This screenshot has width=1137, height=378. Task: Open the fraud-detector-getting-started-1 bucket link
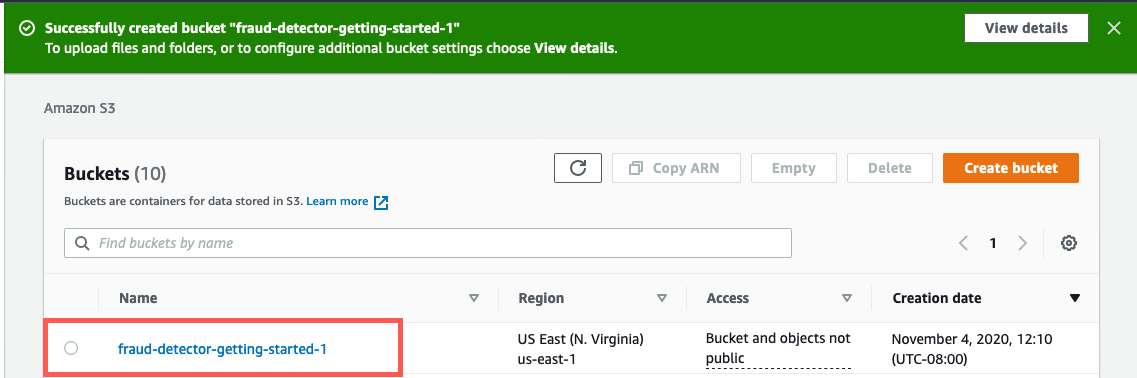pyautogui.click(x=223, y=349)
